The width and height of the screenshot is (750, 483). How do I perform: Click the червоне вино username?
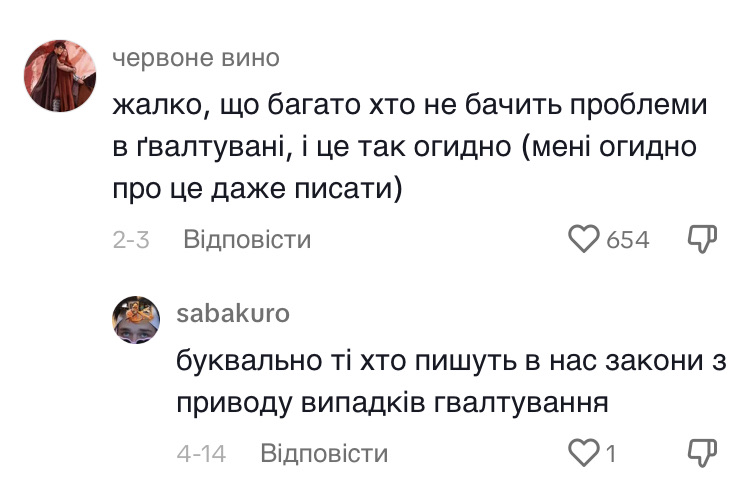[195, 58]
